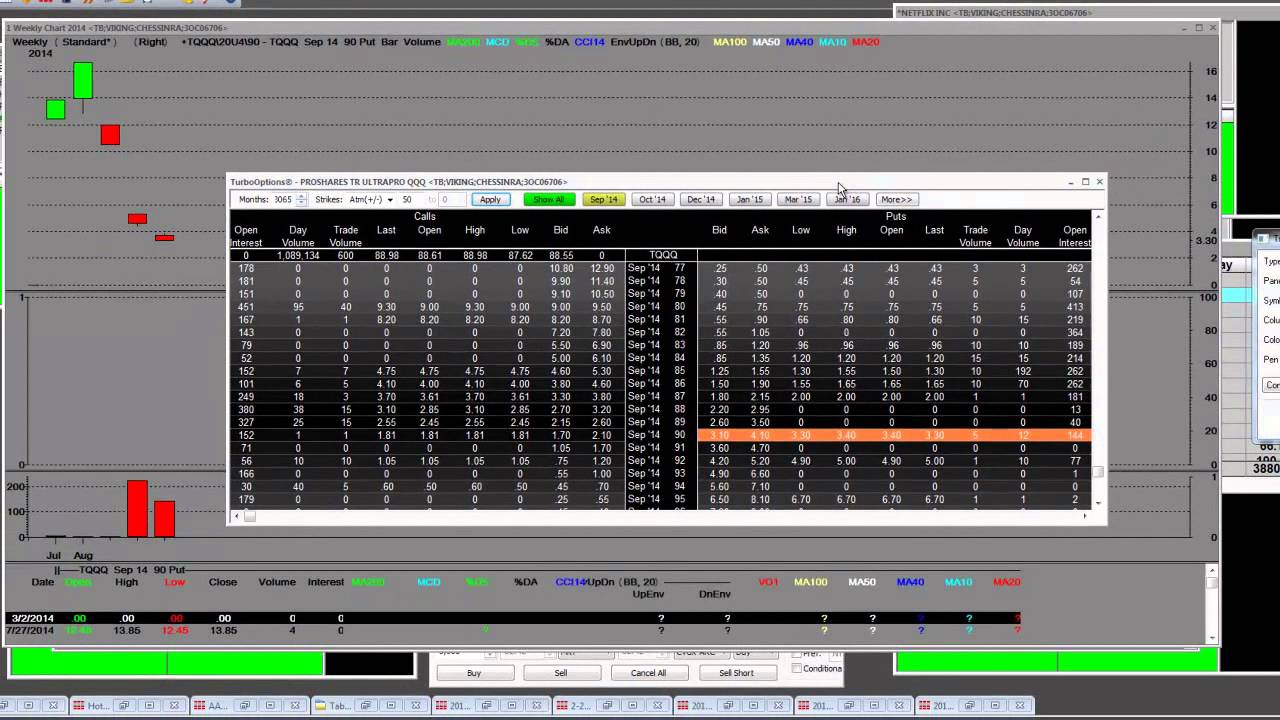Click the NETFLIX INC window title bar

pos(1085,13)
